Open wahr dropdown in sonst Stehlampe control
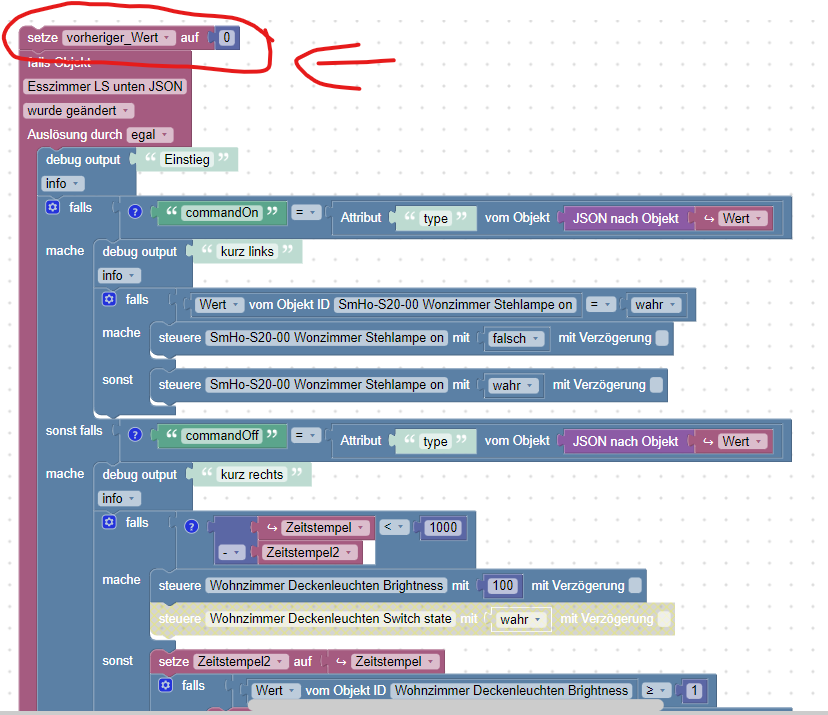Image resolution: width=828 pixels, height=715 pixels. click(513, 385)
